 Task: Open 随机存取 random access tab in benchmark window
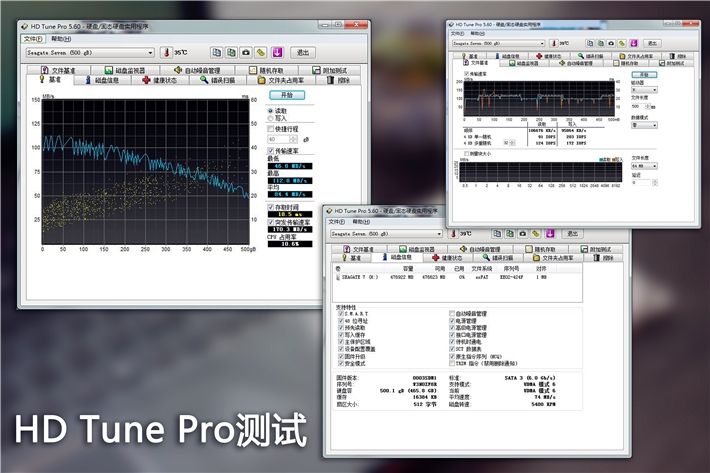tap(266, 71)
